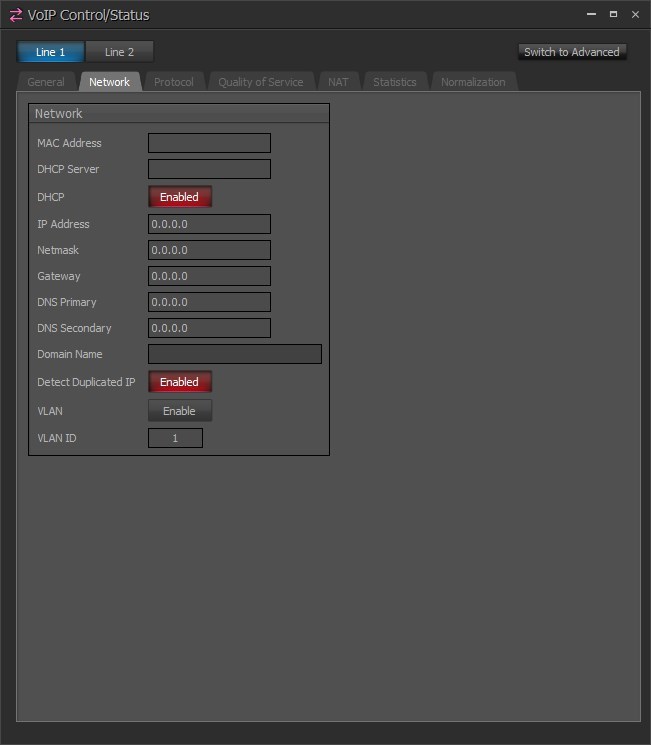Screen dimensions: 651x745
Task: Click Switch to Advanced button
Action: [572, 52]
